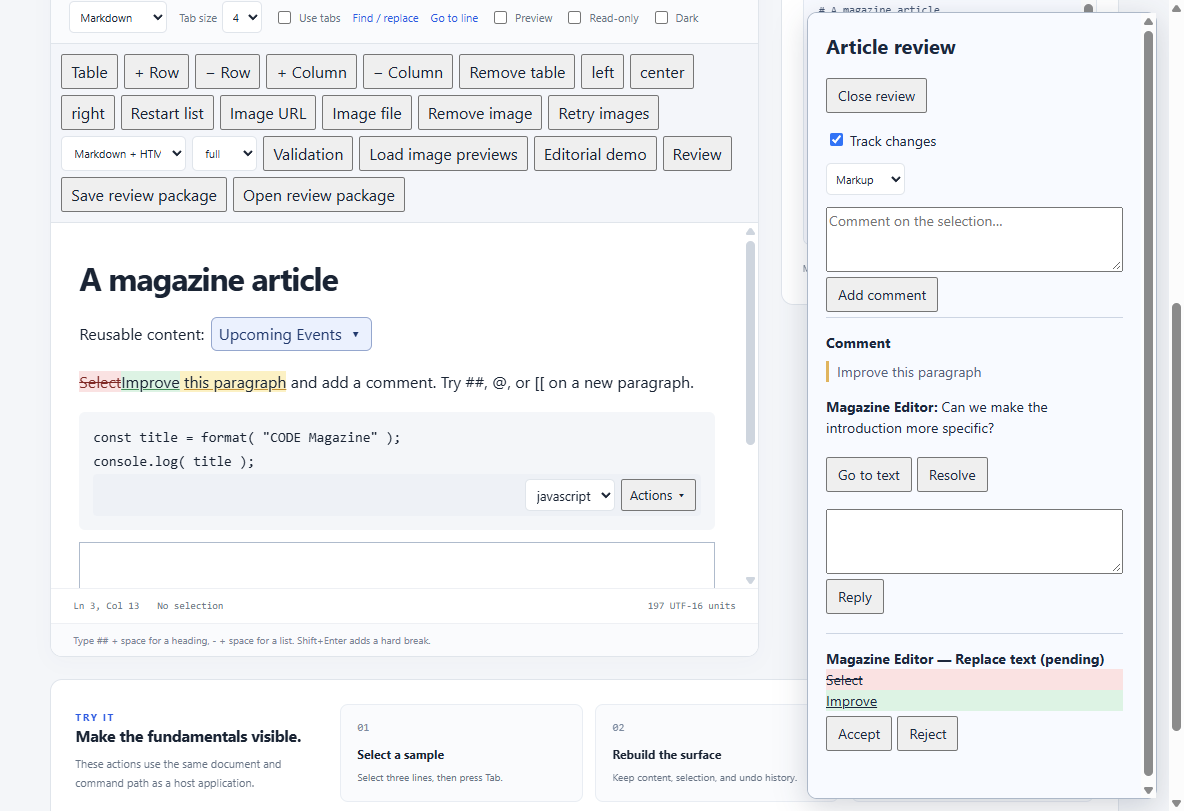Image resolution: width=1184 pixels, height=811 pixels.
Task: Reject the pending Replace text change
Action: click(x=927, y=733)
